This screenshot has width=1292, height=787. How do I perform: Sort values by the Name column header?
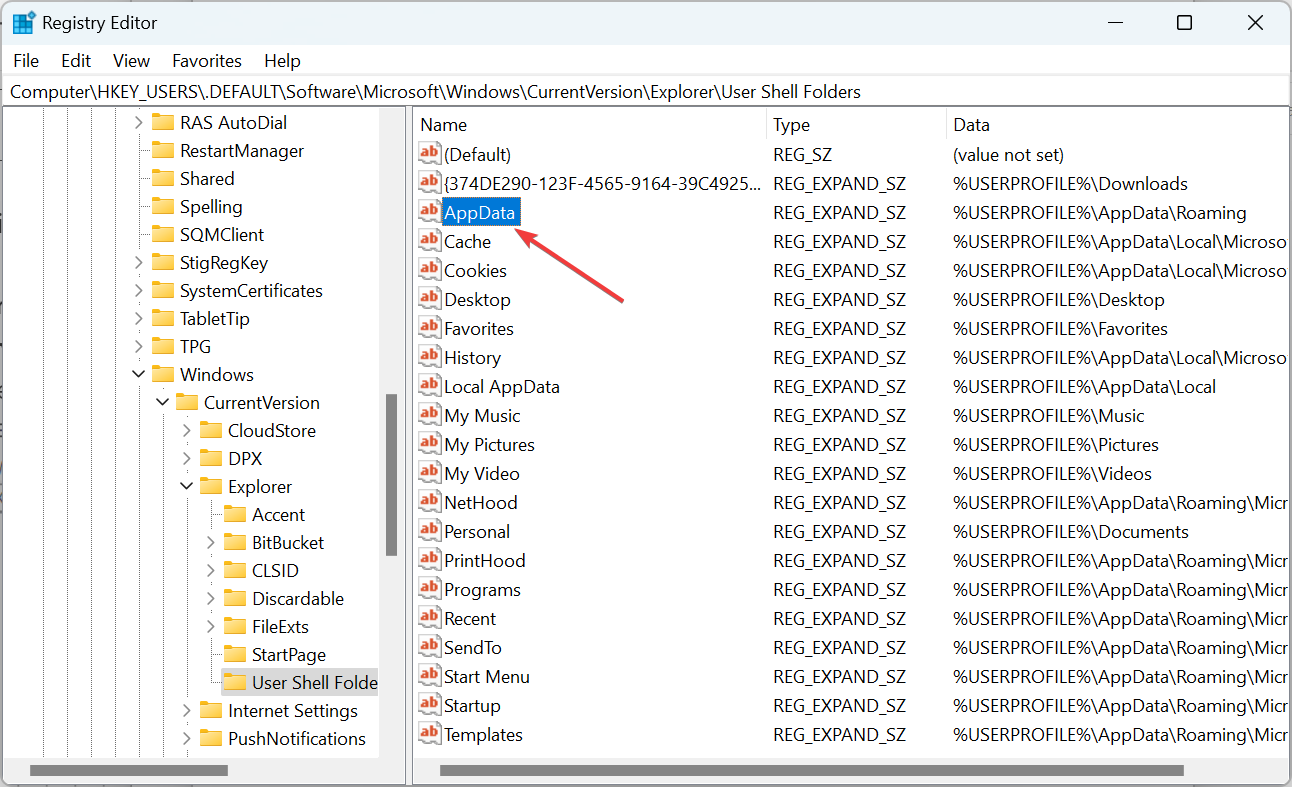pyautogui.click(x=589, y=125)
